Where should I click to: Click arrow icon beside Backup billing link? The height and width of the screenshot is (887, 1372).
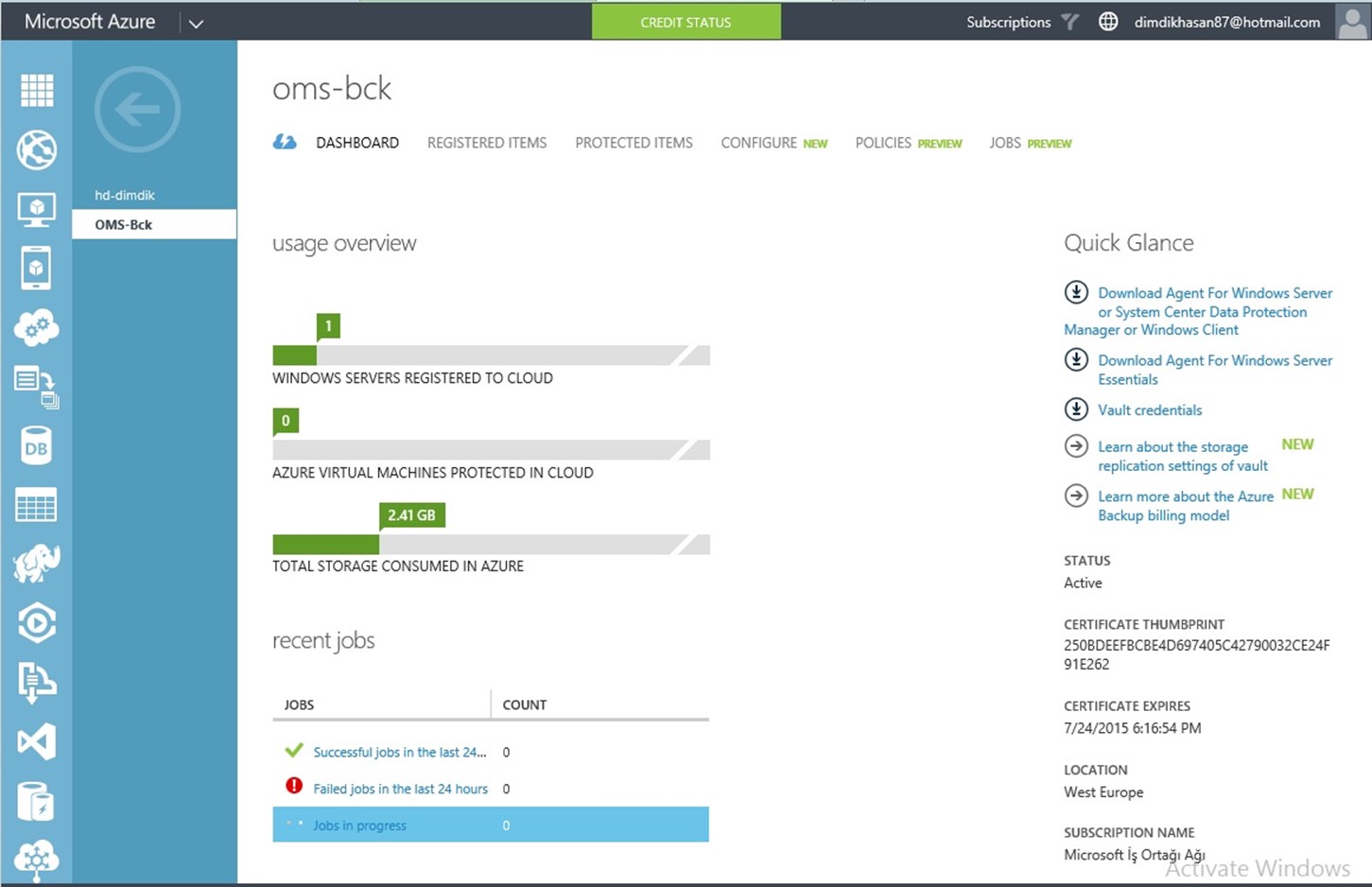click(x=1076, y=496)
